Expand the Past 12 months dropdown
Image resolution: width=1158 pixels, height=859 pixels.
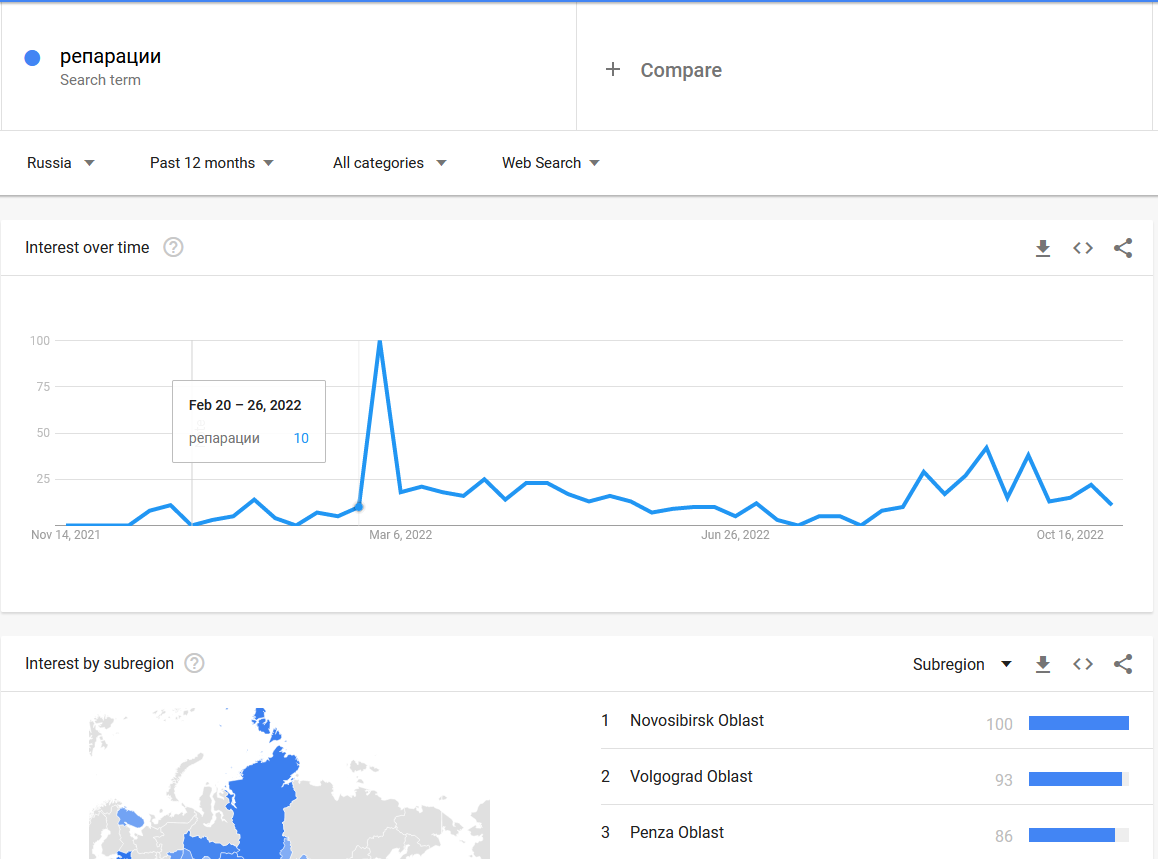tap(212, 163)
